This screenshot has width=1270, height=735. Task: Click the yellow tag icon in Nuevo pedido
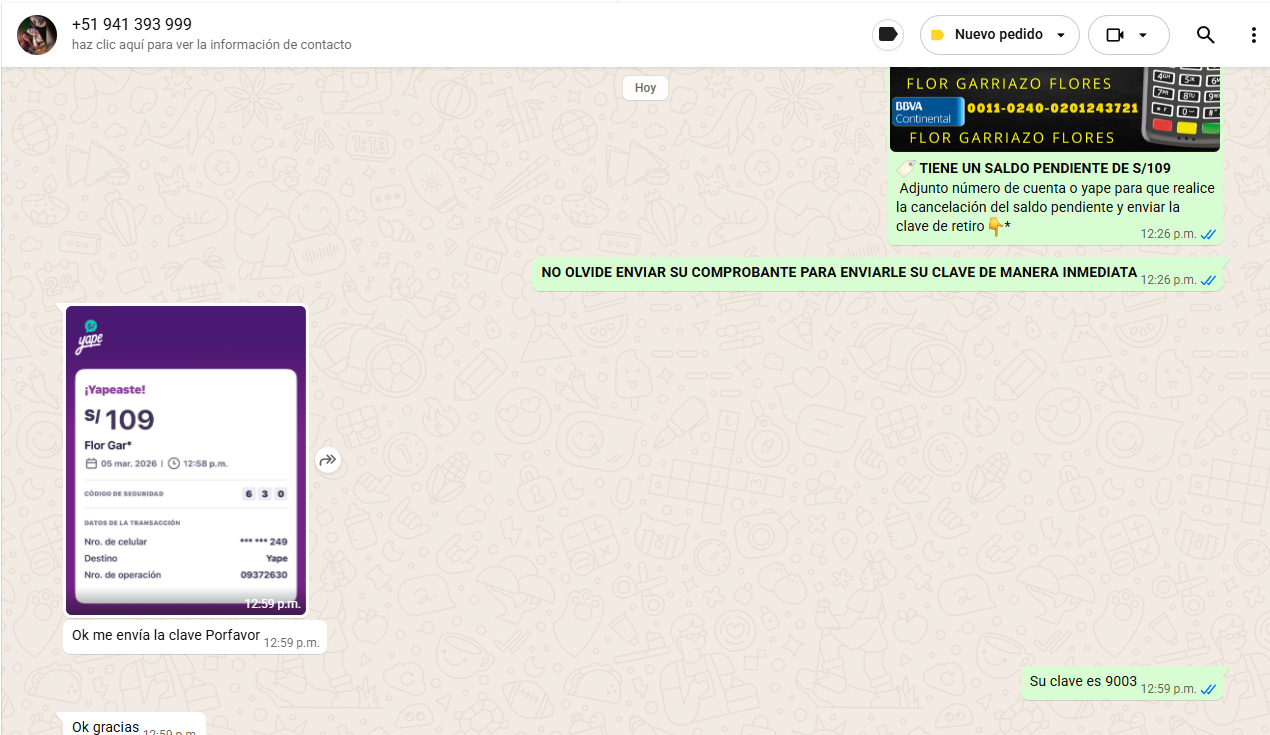pyautogui.click(x=938, y=35)
